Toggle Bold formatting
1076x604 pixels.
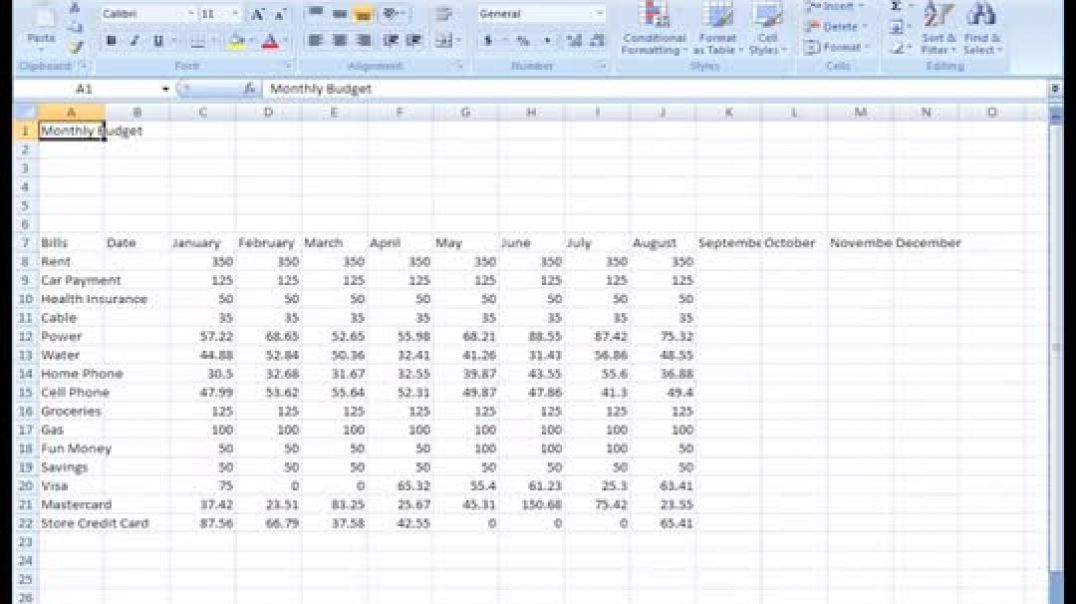110,41
